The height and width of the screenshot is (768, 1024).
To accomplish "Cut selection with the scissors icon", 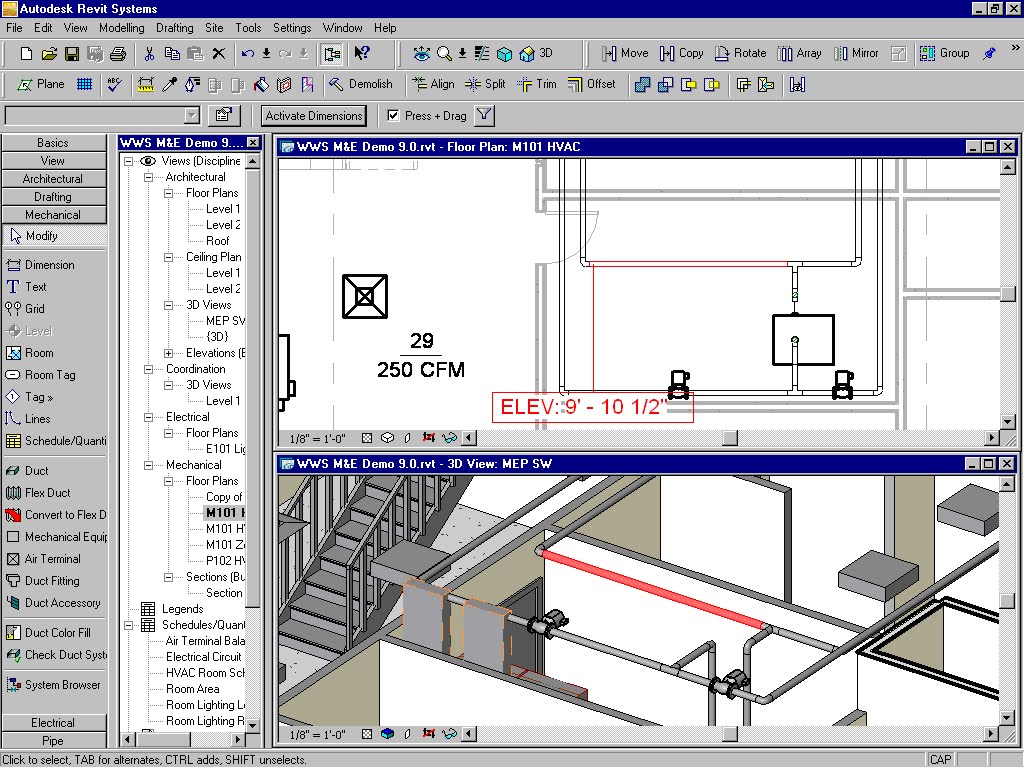I will pos(150,54).
